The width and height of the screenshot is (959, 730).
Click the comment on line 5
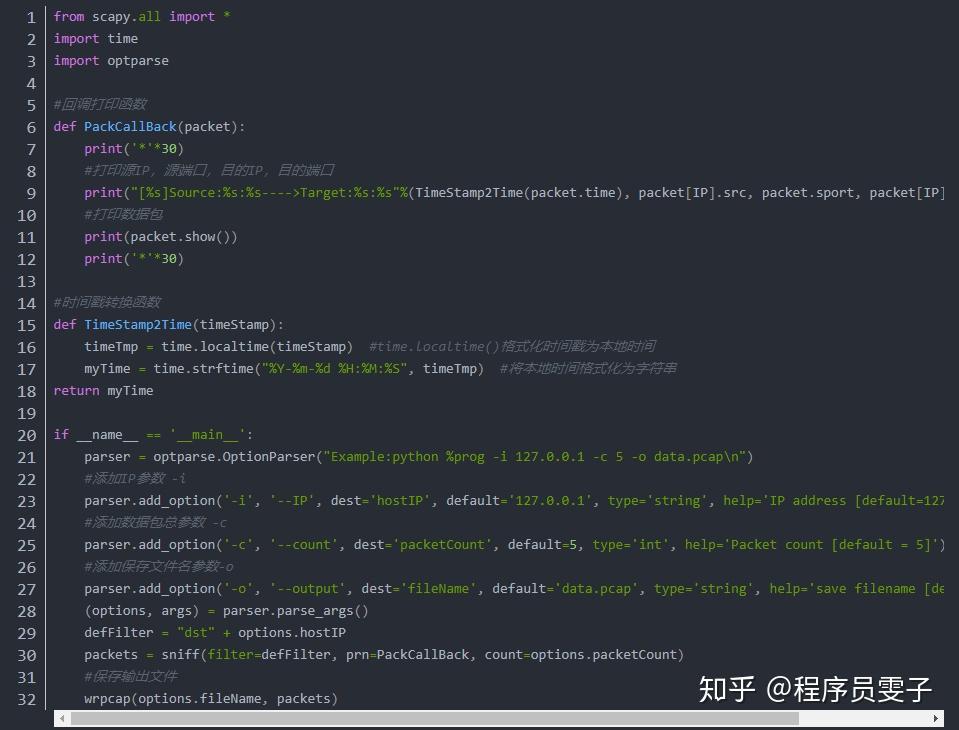click(x=100, y=105)
